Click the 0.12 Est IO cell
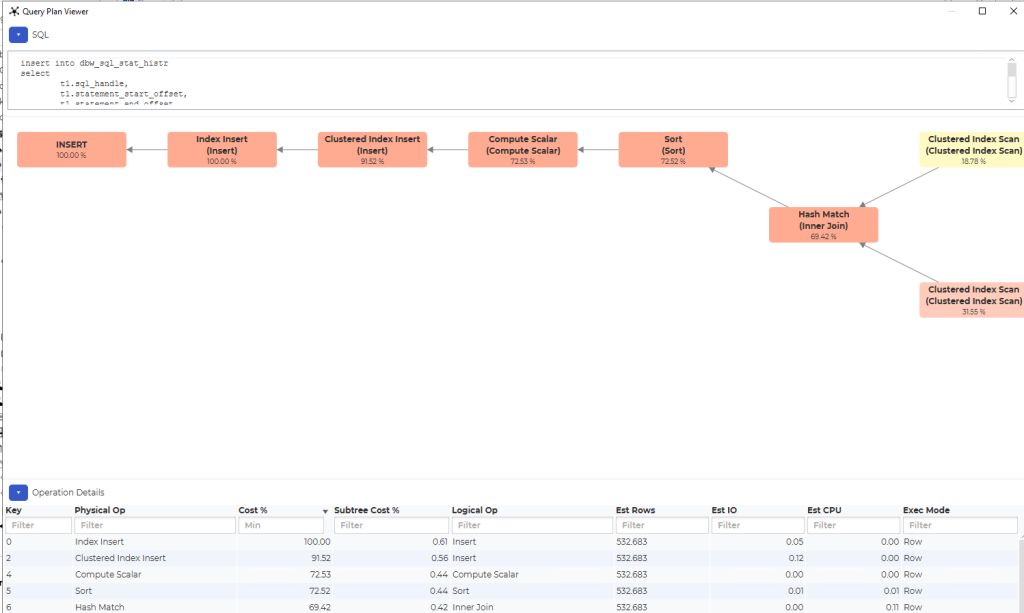 796,558
